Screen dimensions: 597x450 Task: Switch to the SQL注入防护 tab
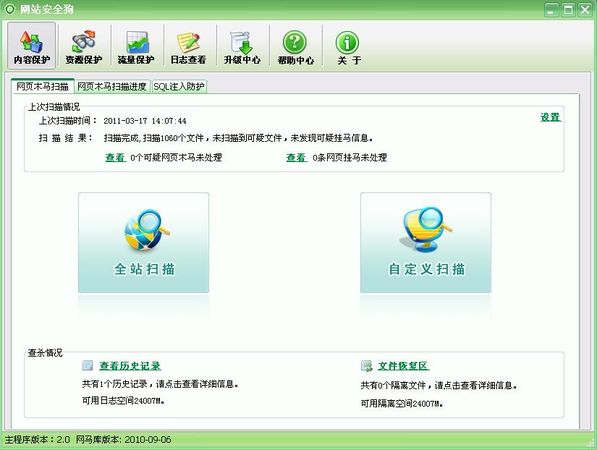click(x=179, y=86)
